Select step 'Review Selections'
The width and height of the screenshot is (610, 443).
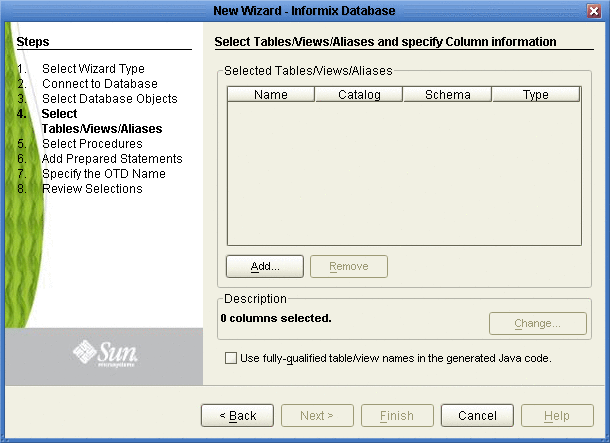coord(92,189)
